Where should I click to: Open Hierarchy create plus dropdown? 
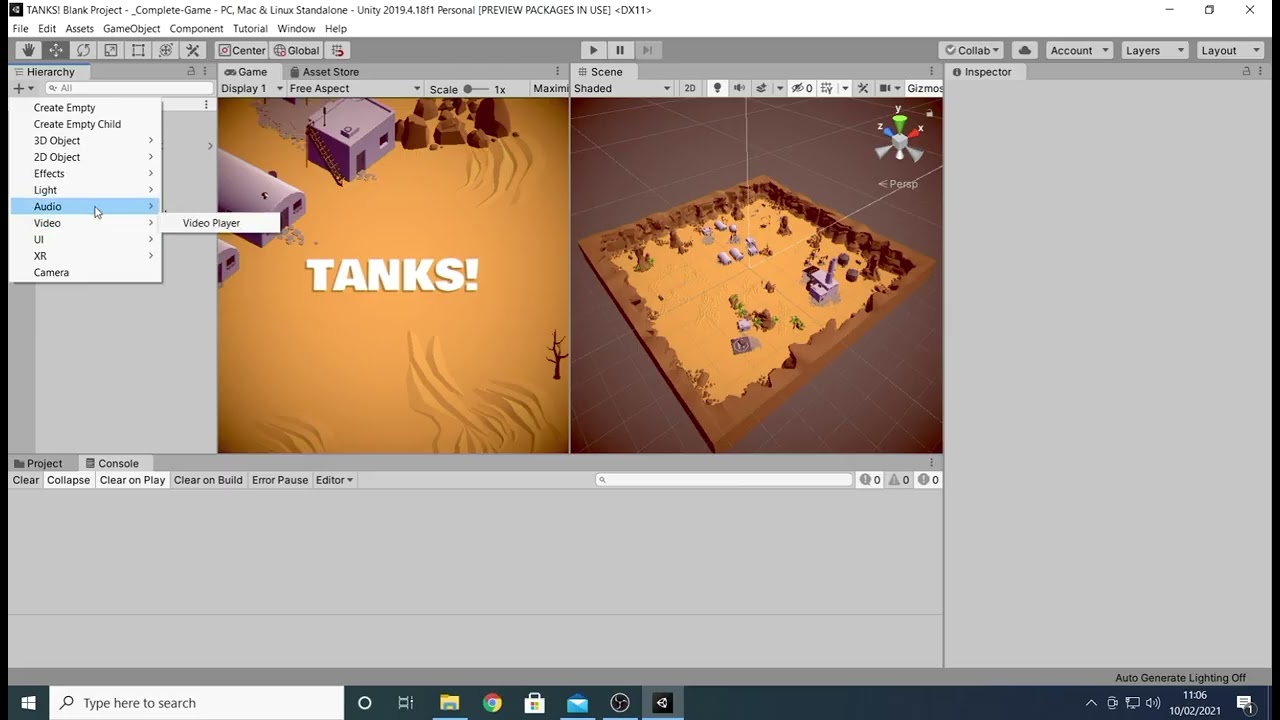click(23, 88)
